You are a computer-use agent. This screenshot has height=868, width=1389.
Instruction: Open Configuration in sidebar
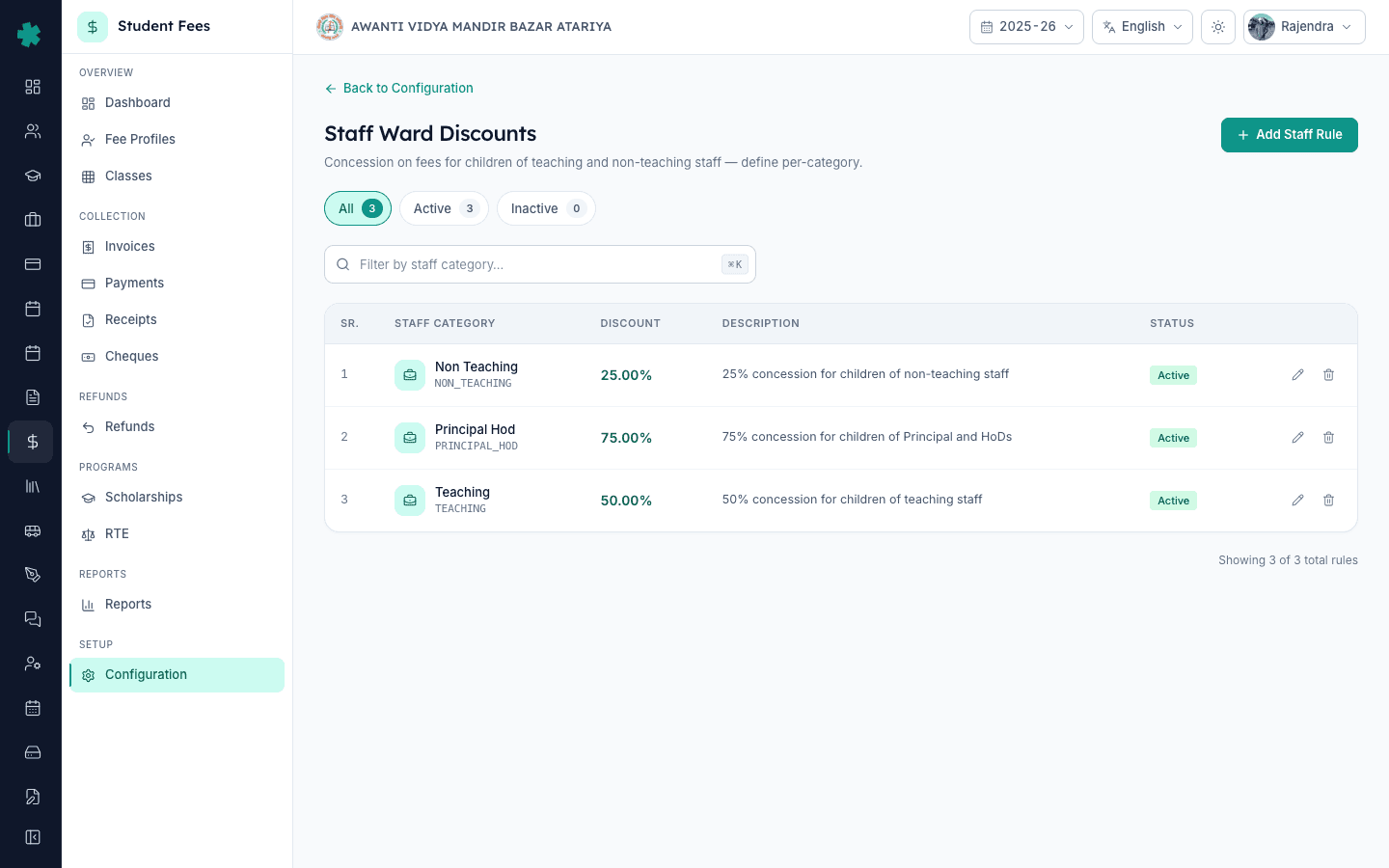pos(177,675)
